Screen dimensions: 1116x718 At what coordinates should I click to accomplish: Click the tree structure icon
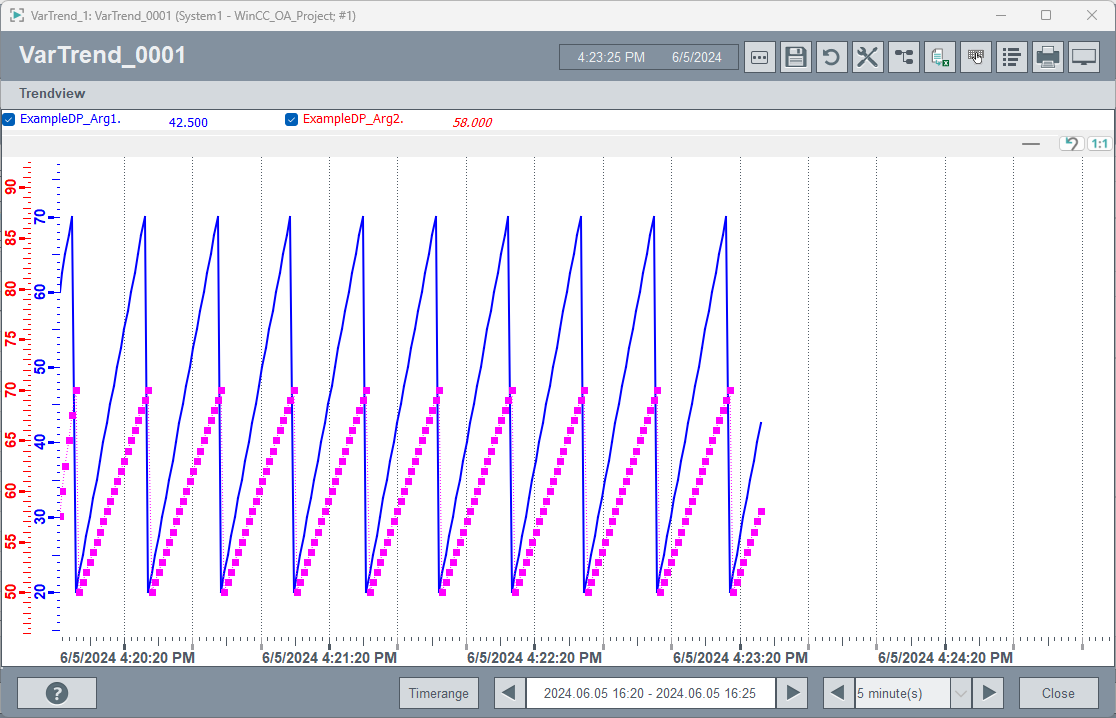coord(903,57)
